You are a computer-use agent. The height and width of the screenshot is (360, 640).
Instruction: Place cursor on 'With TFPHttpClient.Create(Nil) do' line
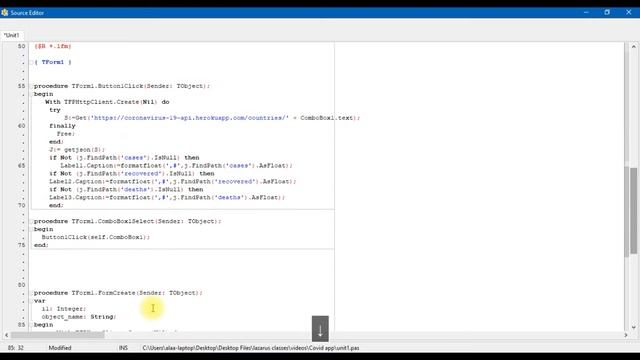(107, 102)
